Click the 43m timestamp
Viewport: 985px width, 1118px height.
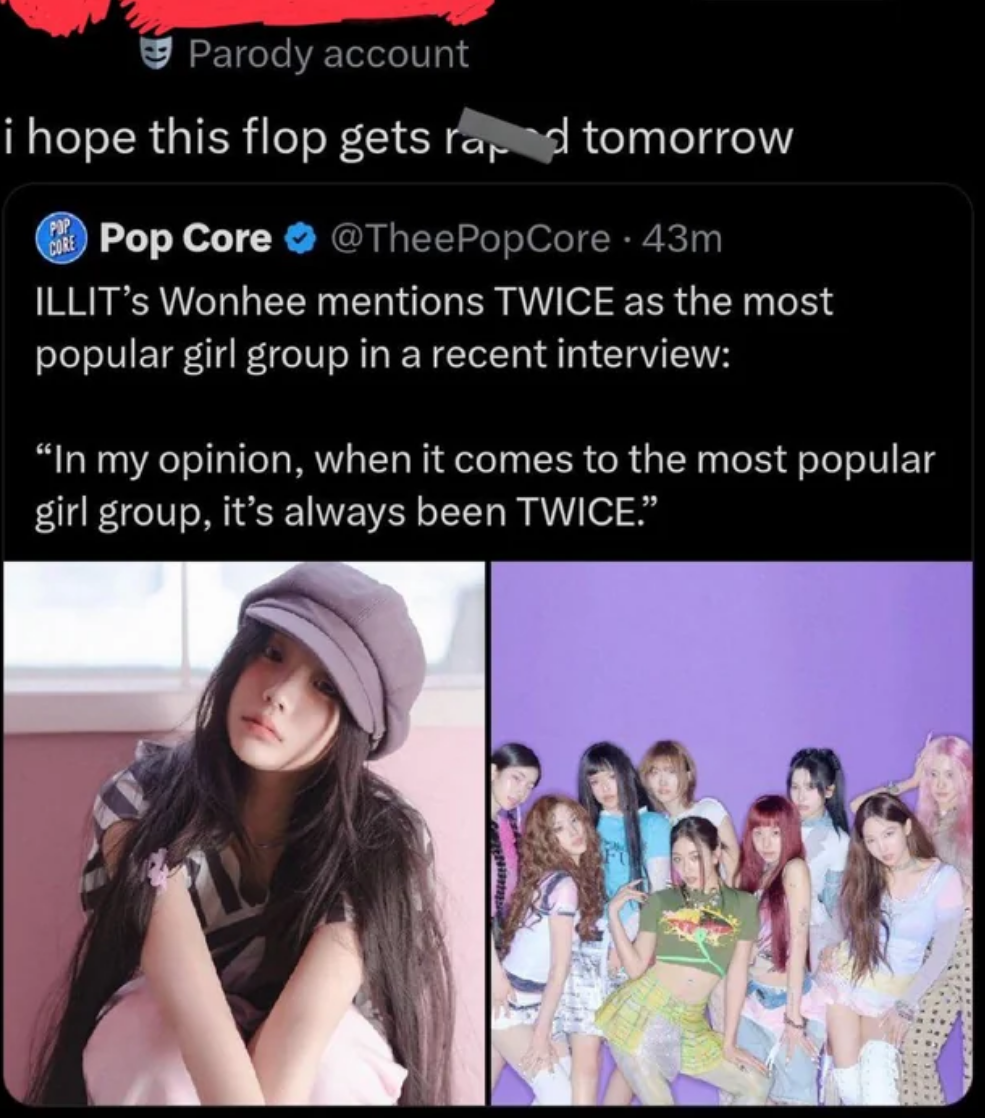point(683,239)
